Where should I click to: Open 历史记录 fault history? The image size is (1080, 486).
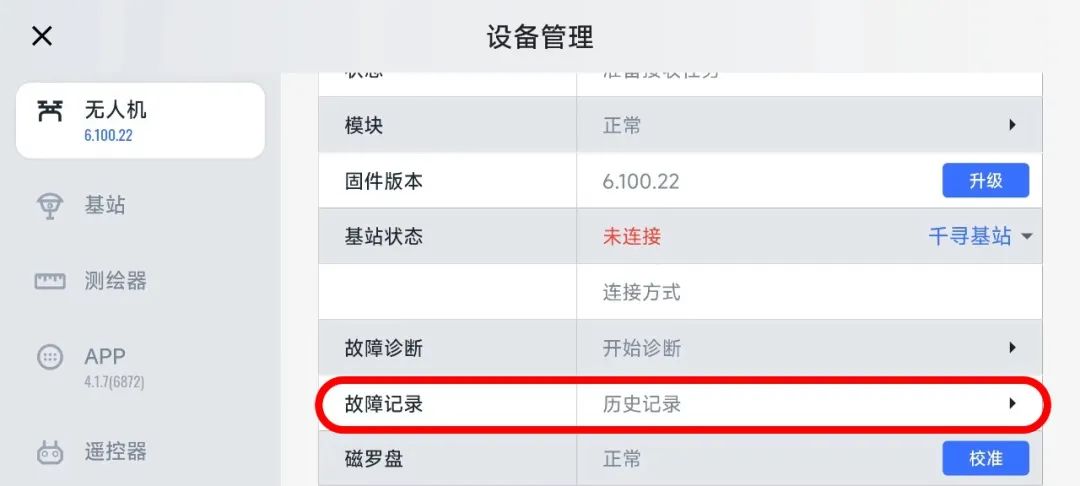coord(642,404)
